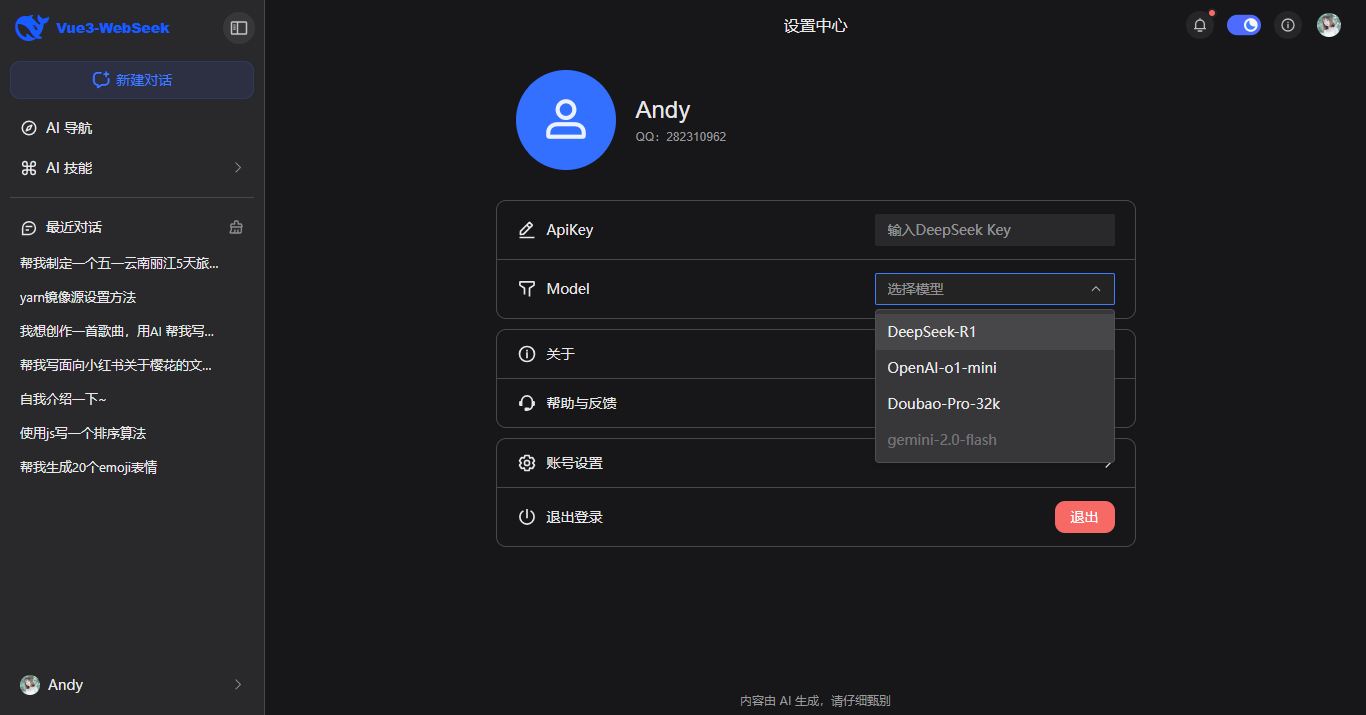1366x715 pixels.
Task: Click the Andy profile name heading
Action: tap(663, 110)
